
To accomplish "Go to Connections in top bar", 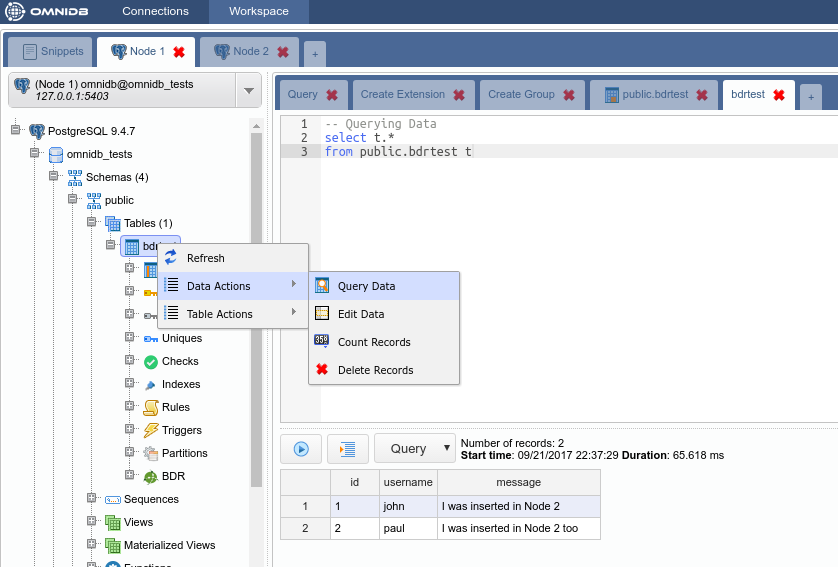I will [155, 12].
